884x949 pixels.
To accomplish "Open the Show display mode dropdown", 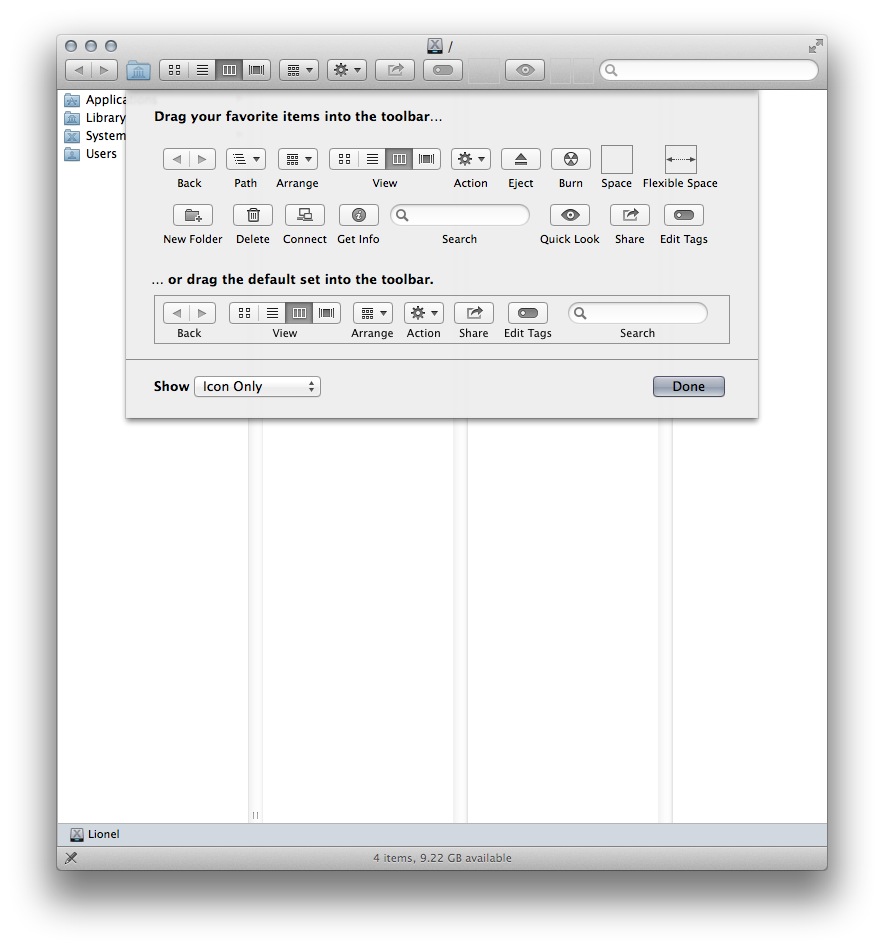I will pyautogui.click(x=257, y=386).
